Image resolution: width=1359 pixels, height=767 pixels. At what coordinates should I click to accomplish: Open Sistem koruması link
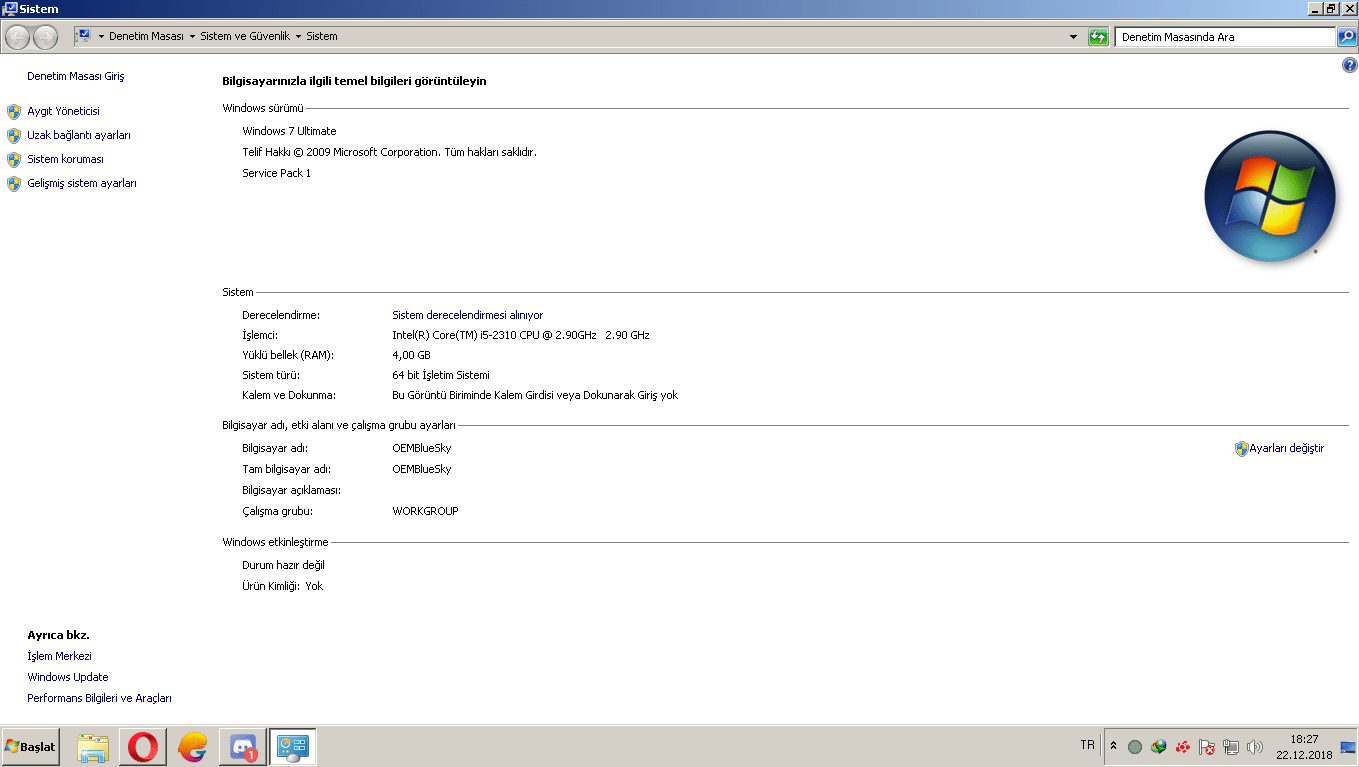(65, 159)
